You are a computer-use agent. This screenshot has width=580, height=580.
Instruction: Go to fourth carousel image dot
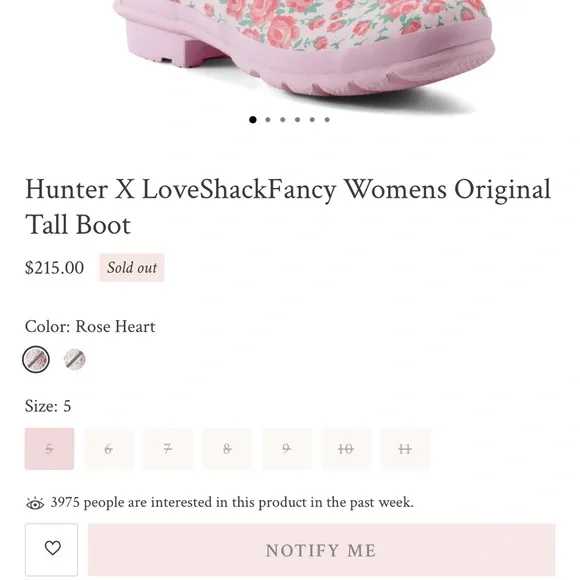tap(297, 119)
